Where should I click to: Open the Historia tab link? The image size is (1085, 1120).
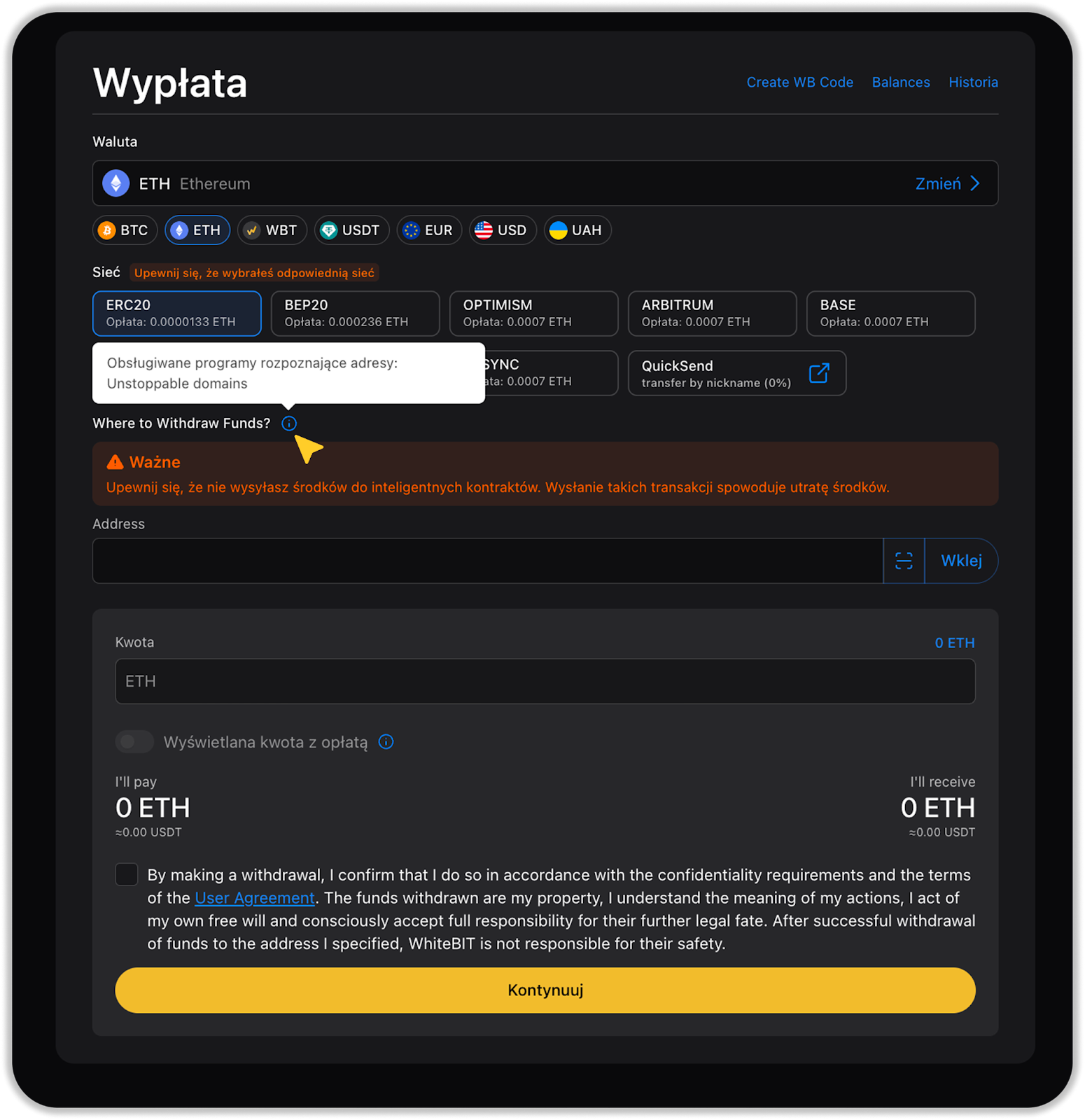point(973,83)
